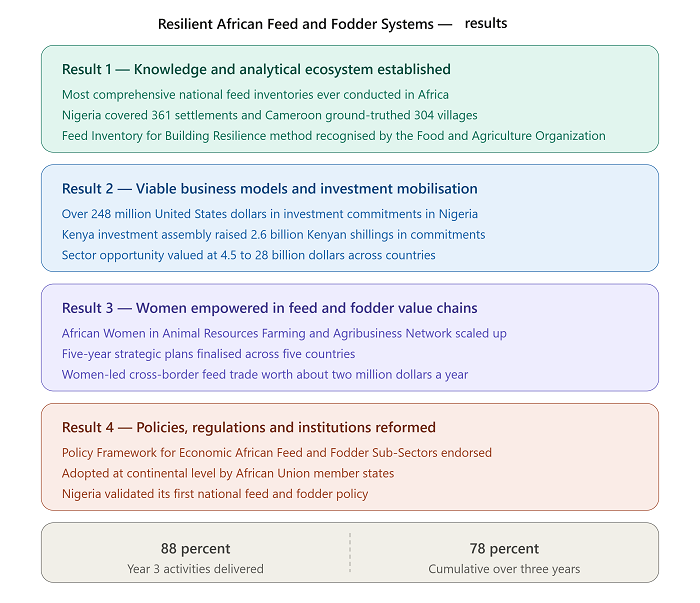Select the Result 2 viable business models heading
The height and width of the screenshot is (603, 700).
(x=270, y=189)
